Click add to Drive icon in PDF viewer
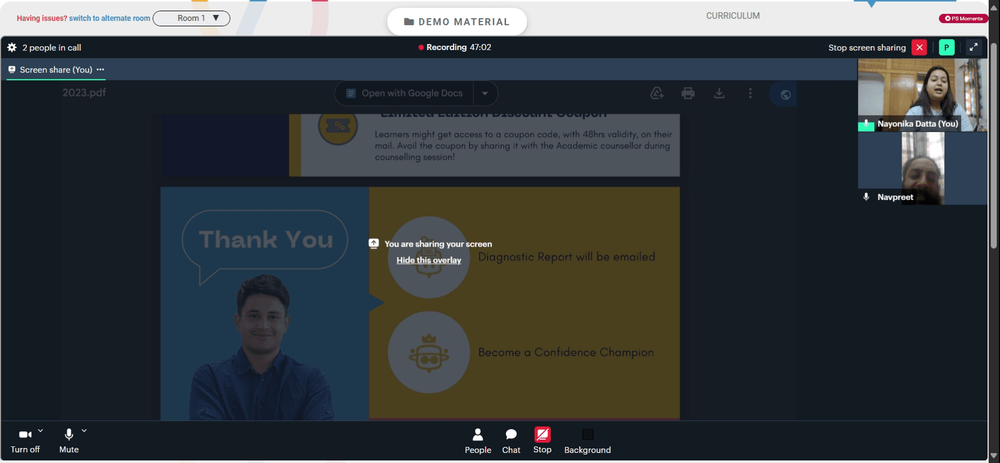The width and height of the screenshot is (1000, 463). pyautogui.click(x=657, y=94)
